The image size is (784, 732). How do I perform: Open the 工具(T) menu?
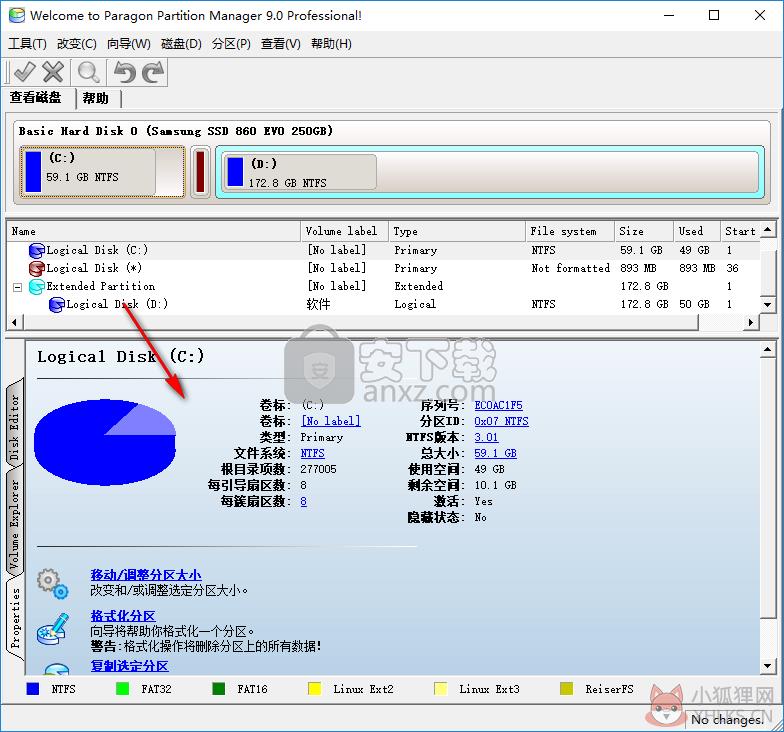click(28, 44)
